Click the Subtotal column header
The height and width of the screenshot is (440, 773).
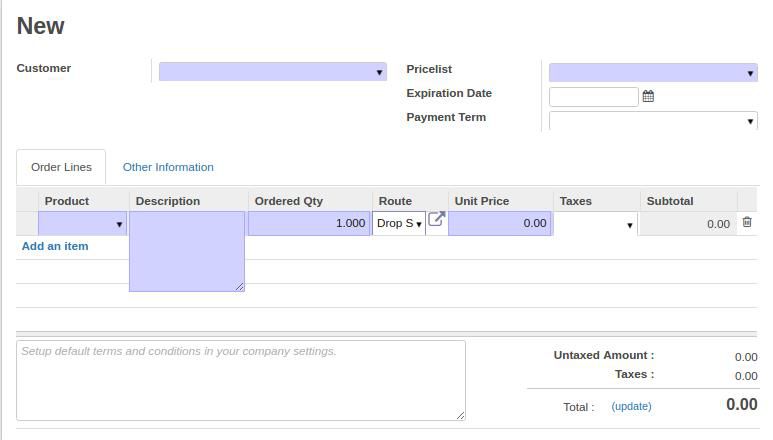coord(670,201)
